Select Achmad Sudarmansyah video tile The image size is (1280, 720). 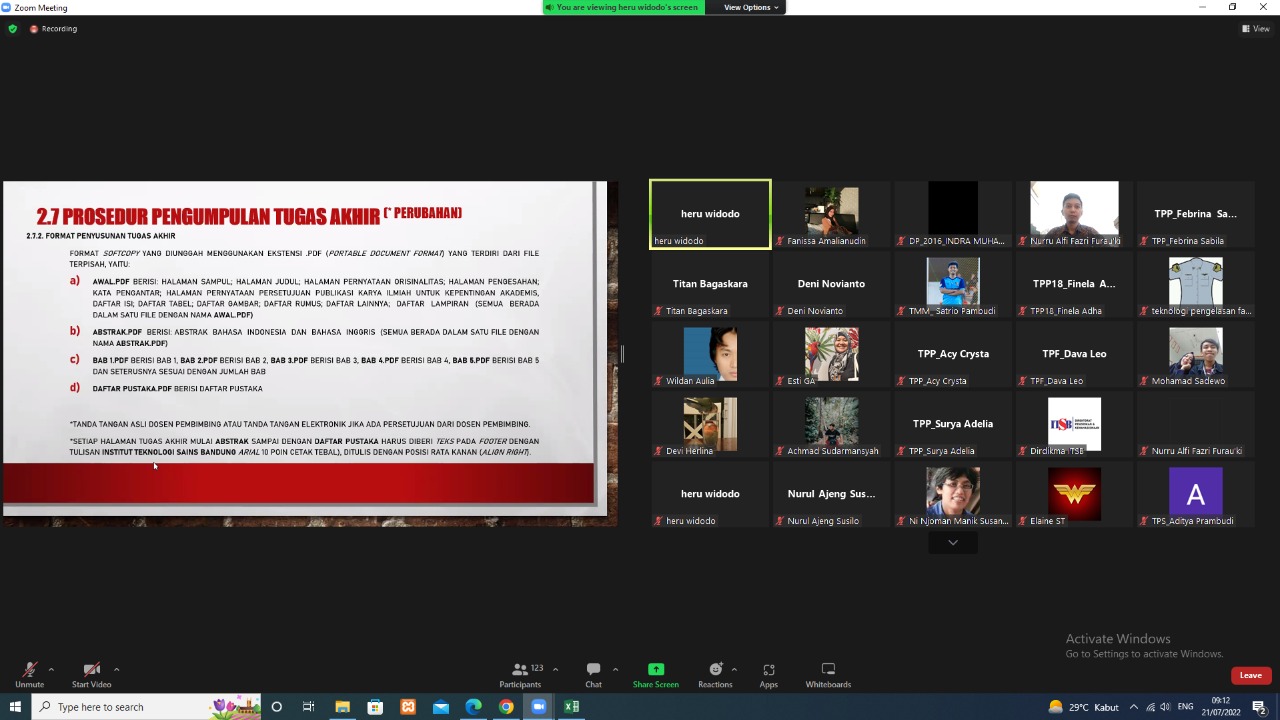click(831, 423)
